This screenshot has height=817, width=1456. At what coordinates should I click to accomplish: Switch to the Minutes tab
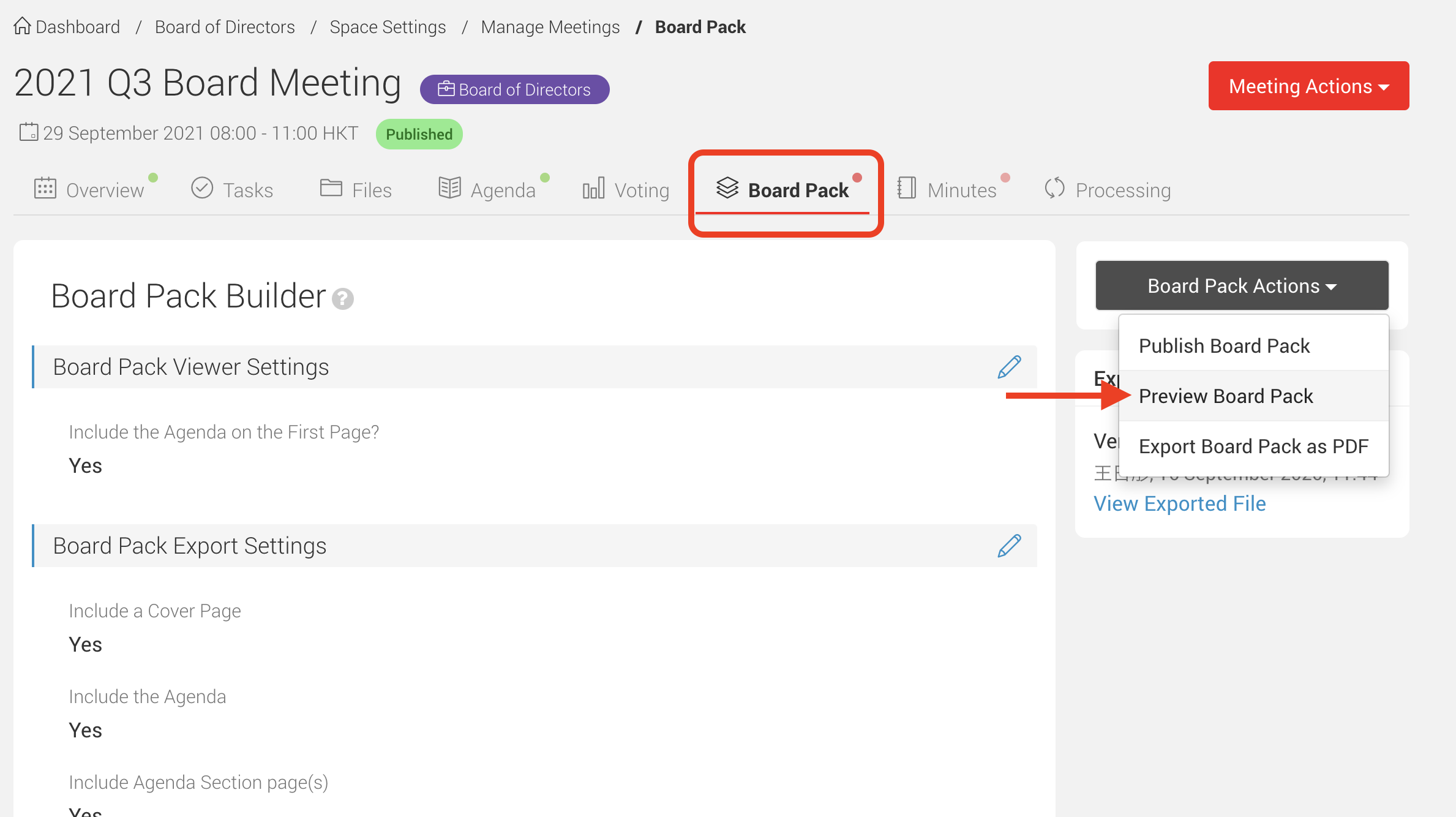(961, 190)
